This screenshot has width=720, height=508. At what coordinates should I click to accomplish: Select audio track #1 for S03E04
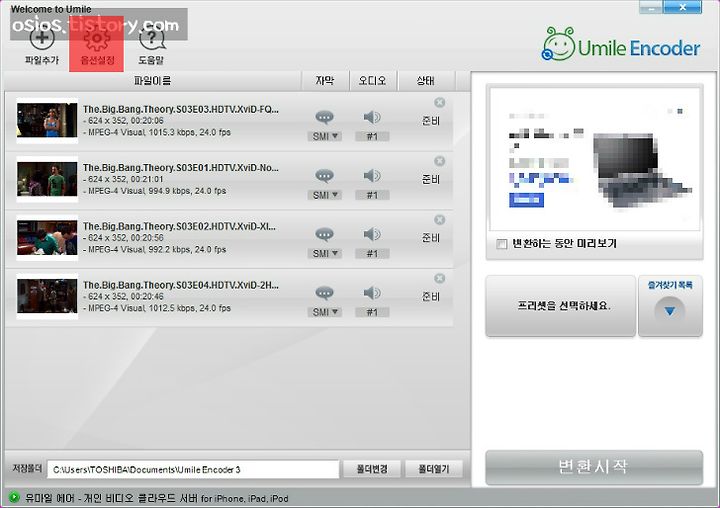point(372,312)
